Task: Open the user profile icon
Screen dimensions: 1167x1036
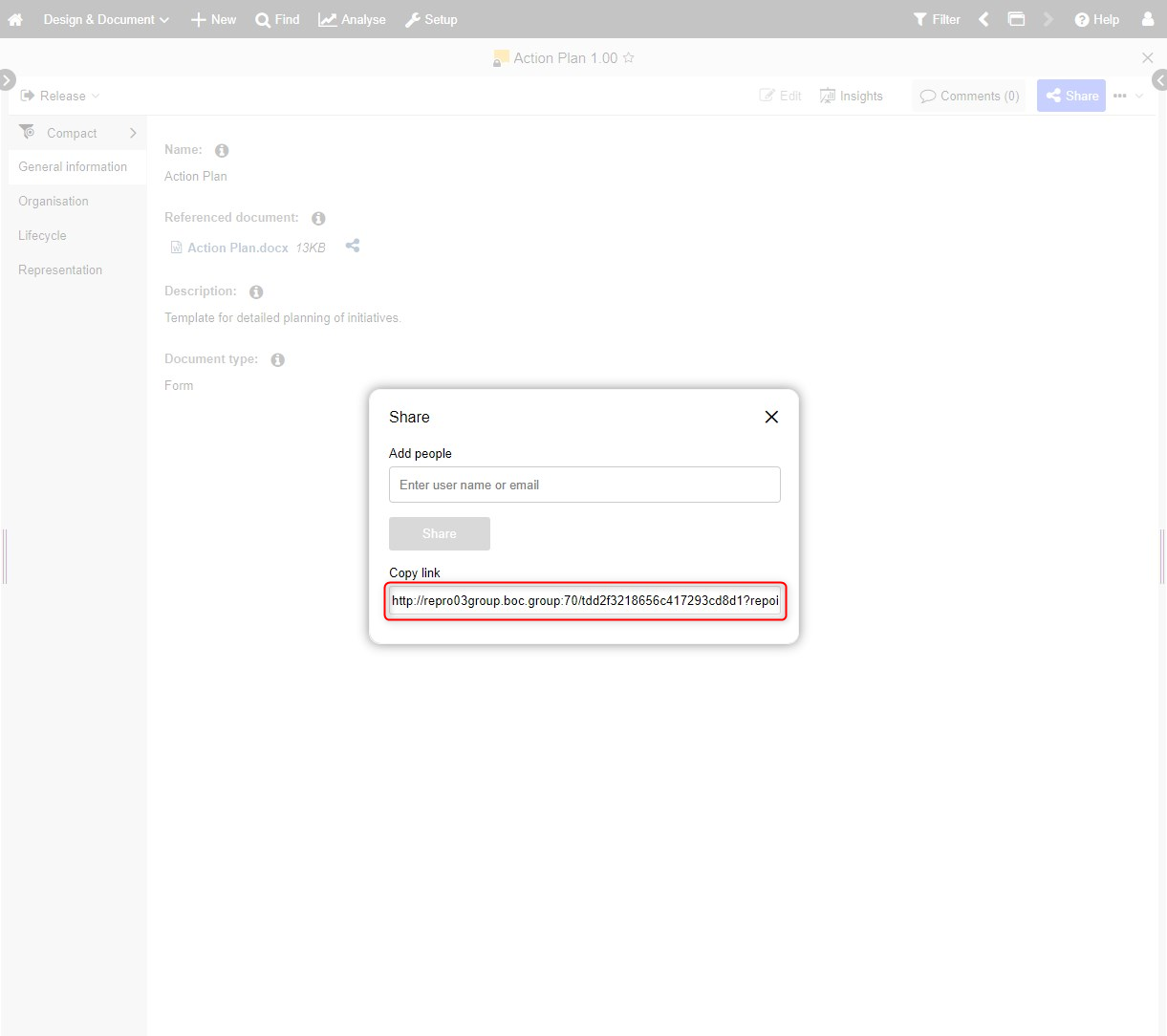Action: coord(1148,19)
